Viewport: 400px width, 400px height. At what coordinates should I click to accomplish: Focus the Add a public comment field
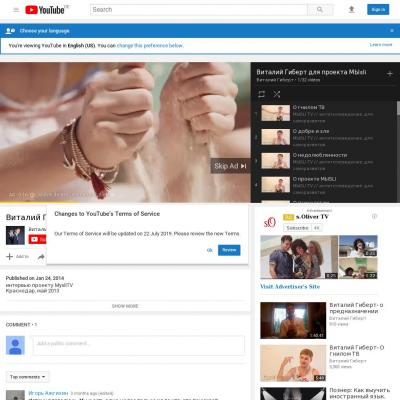(138, 345)
